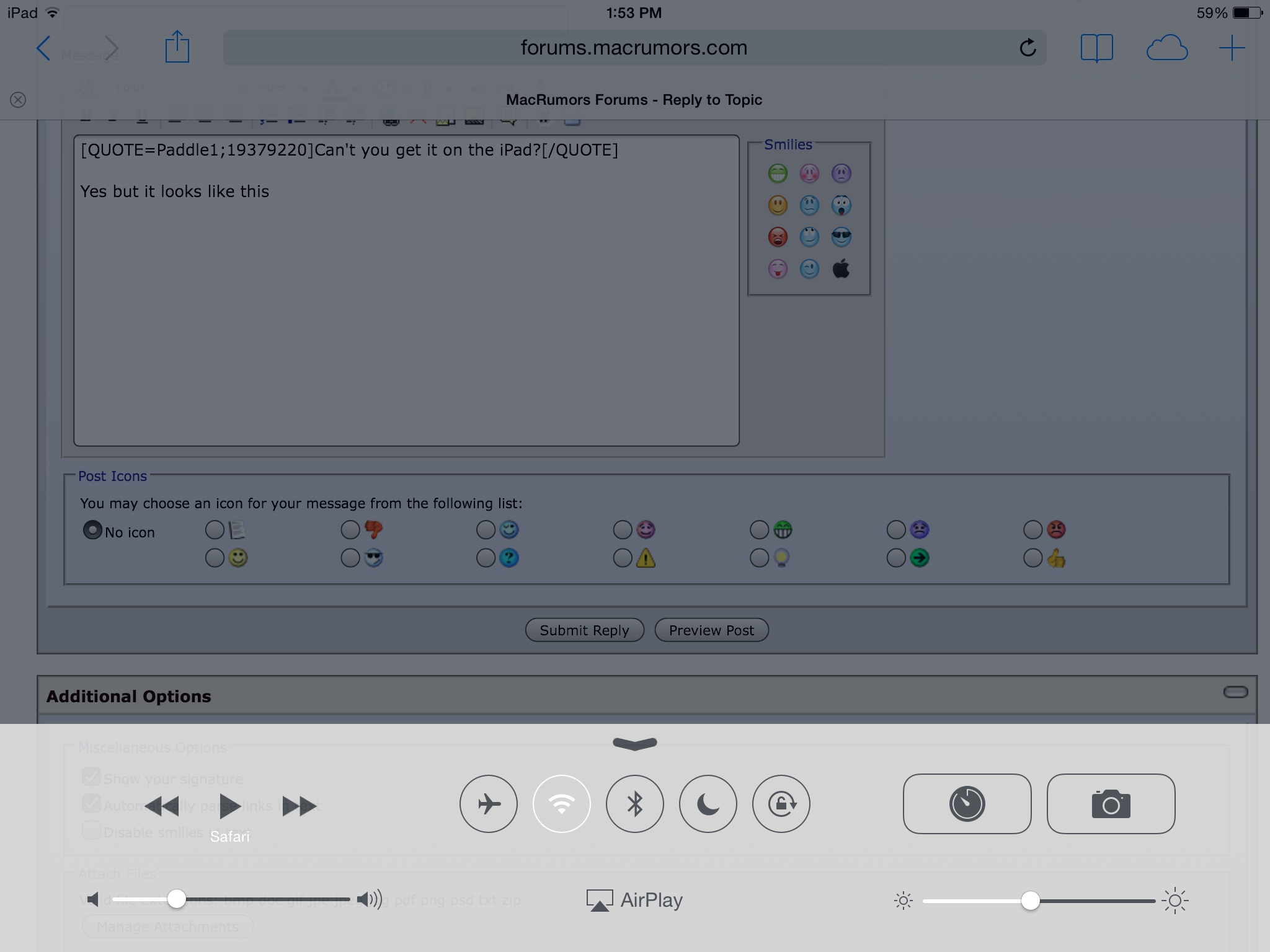Insert the sunglasses cool smiley

pos(841,237)
